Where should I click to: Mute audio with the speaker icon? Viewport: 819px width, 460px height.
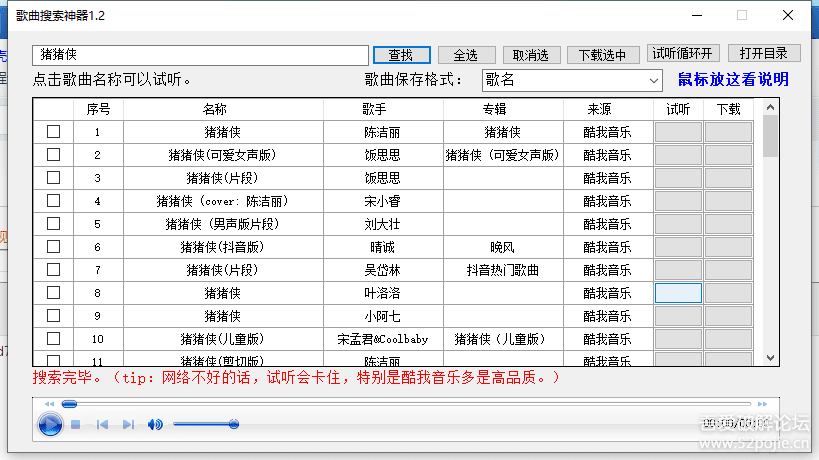(x=155, y=425)
